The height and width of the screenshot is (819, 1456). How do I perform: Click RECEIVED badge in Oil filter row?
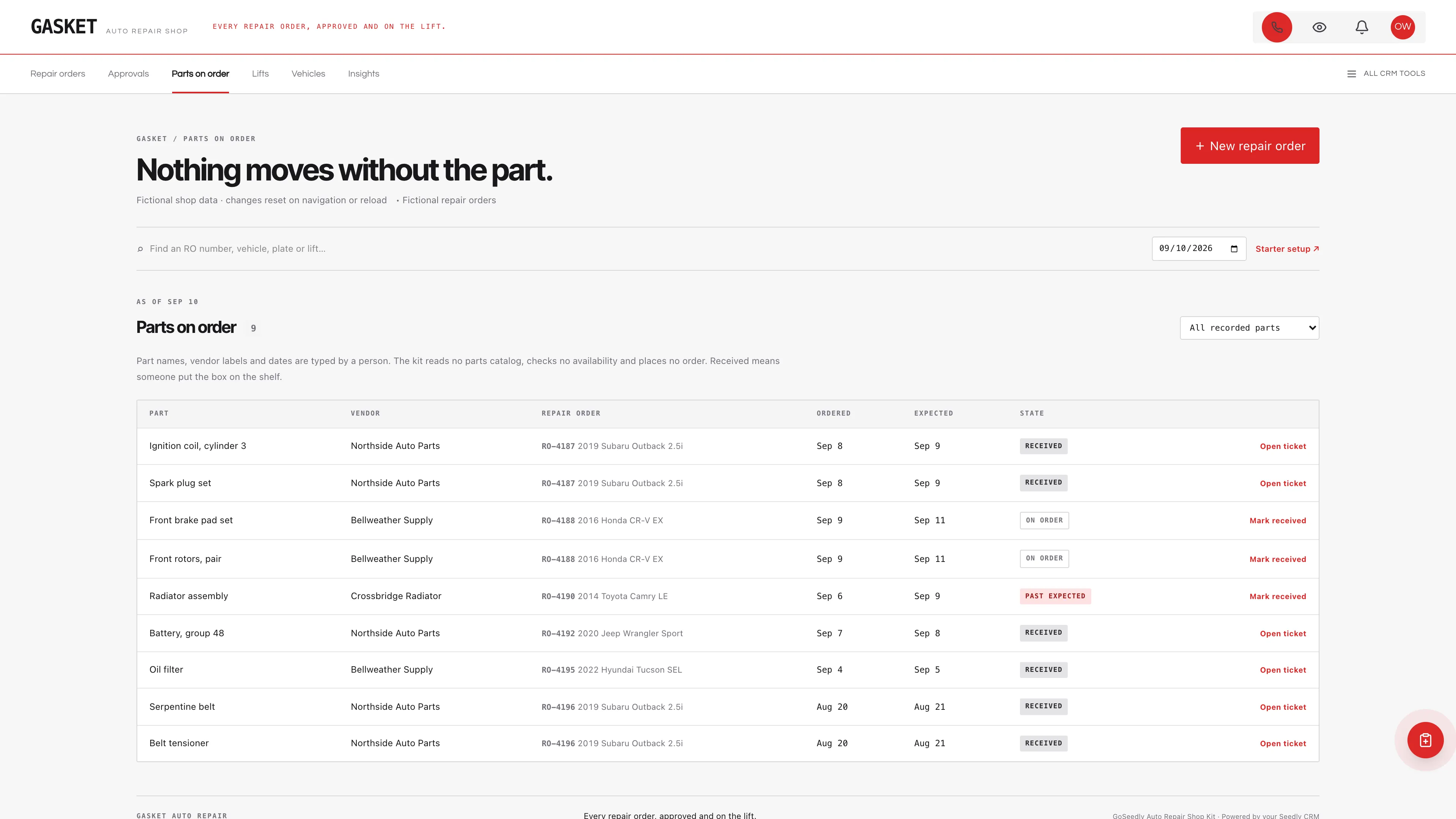[x=1043, y=670]
